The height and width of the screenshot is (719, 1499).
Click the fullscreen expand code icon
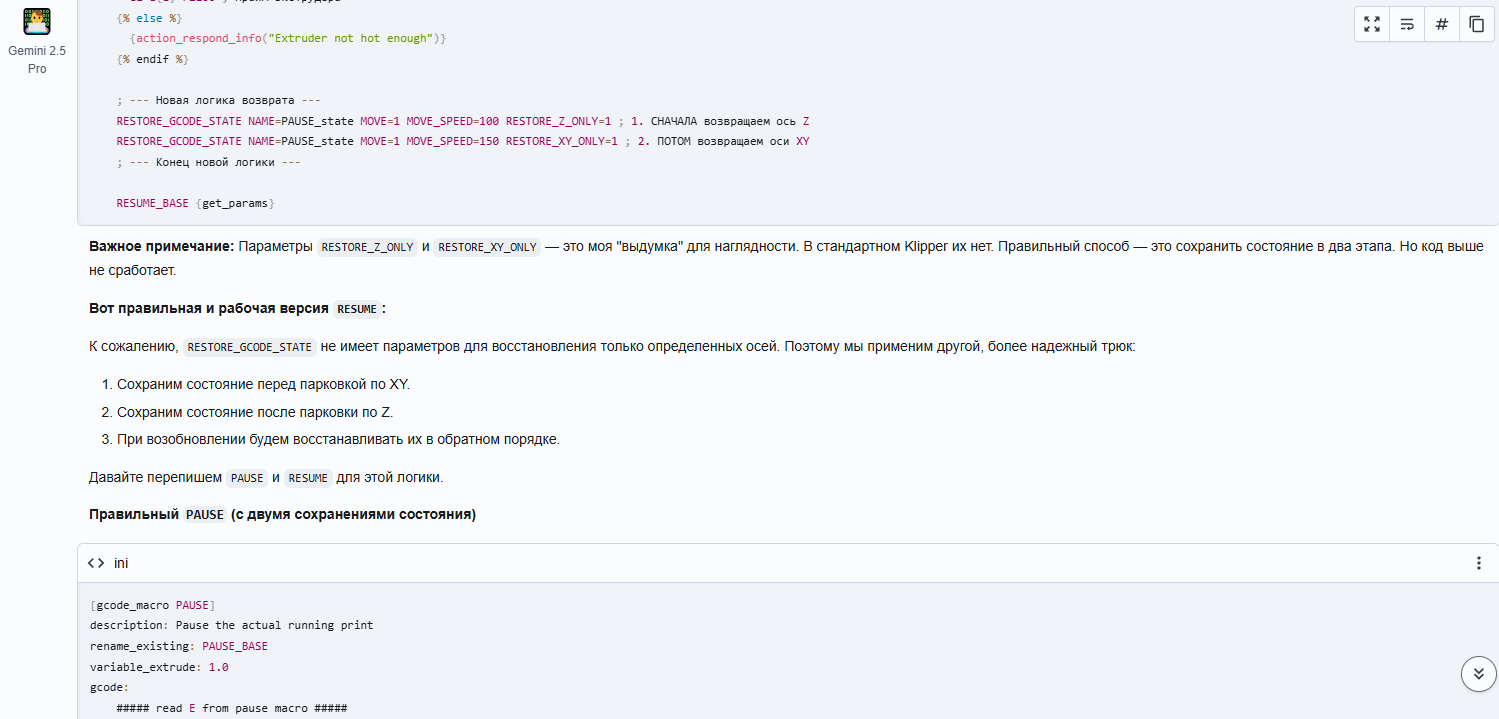pyautogui.click(x=1372, y=24)
